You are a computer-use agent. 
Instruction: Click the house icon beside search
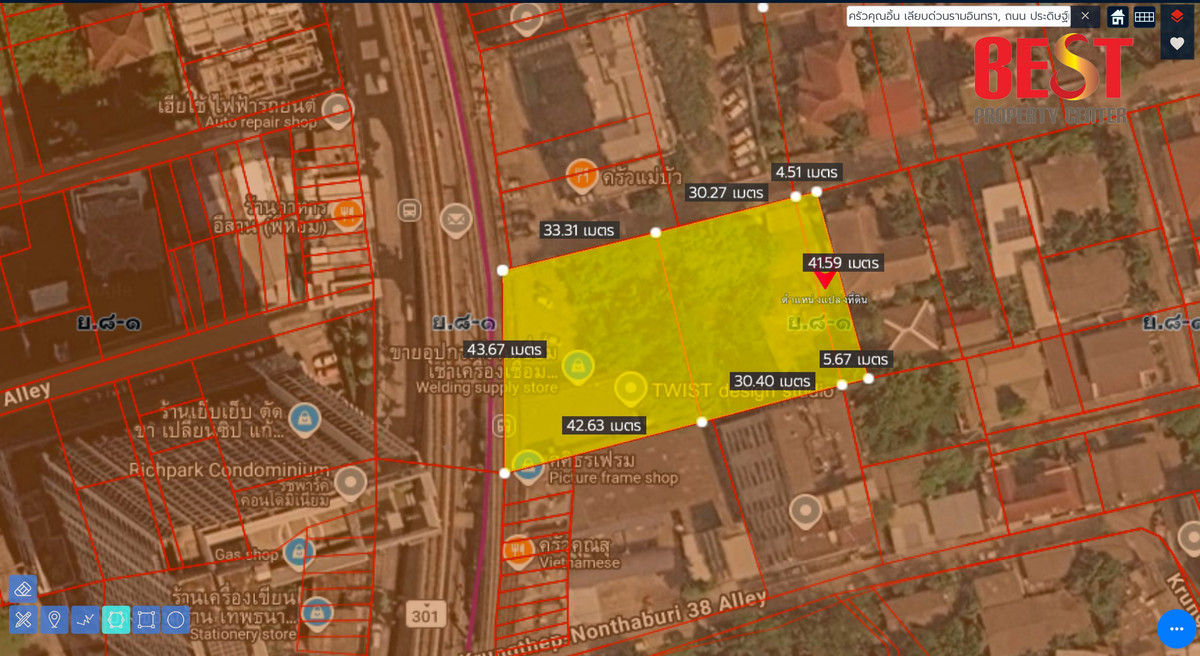[1117, 16]
